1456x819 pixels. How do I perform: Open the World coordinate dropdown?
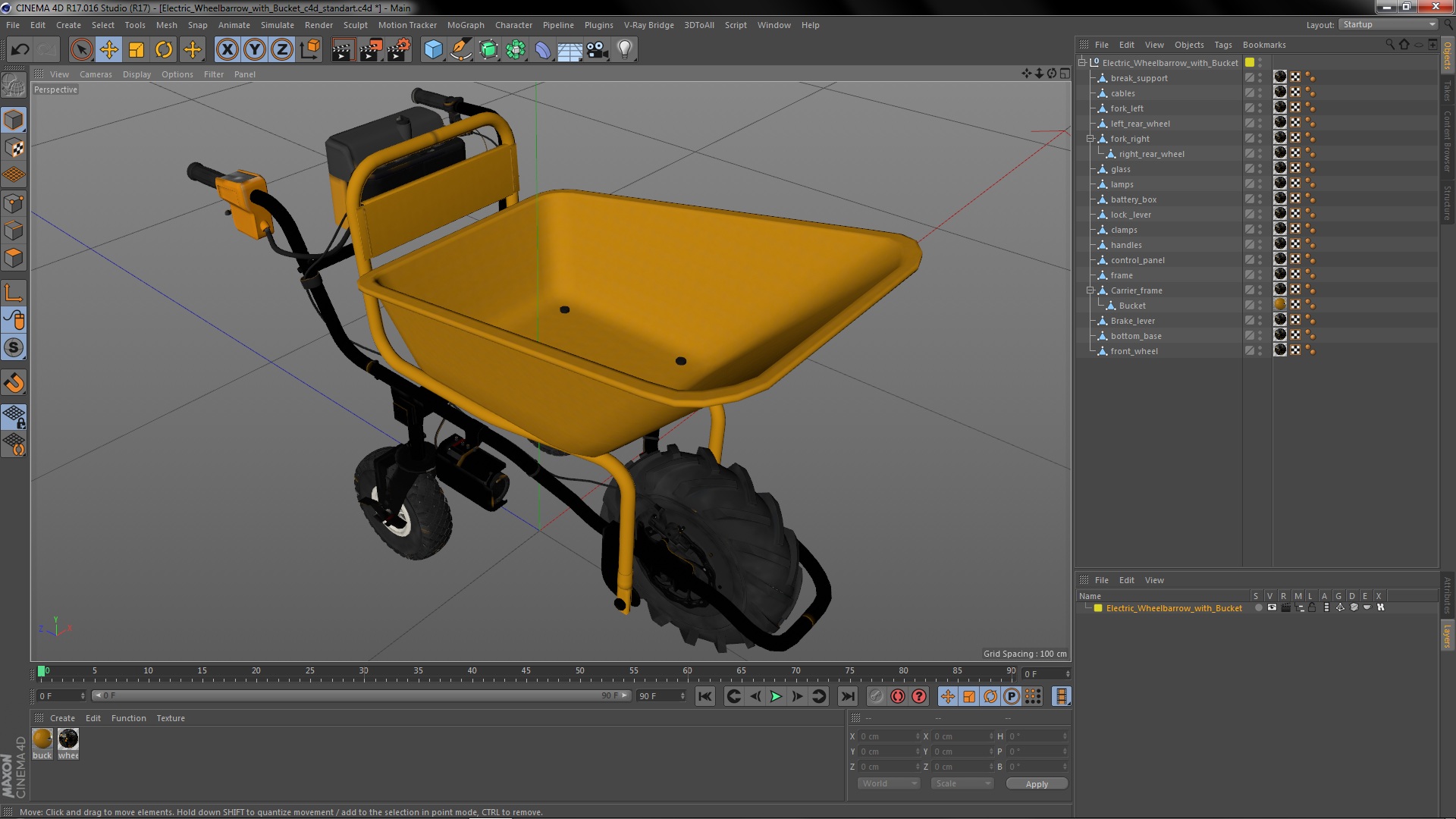[x=888, y=784]
